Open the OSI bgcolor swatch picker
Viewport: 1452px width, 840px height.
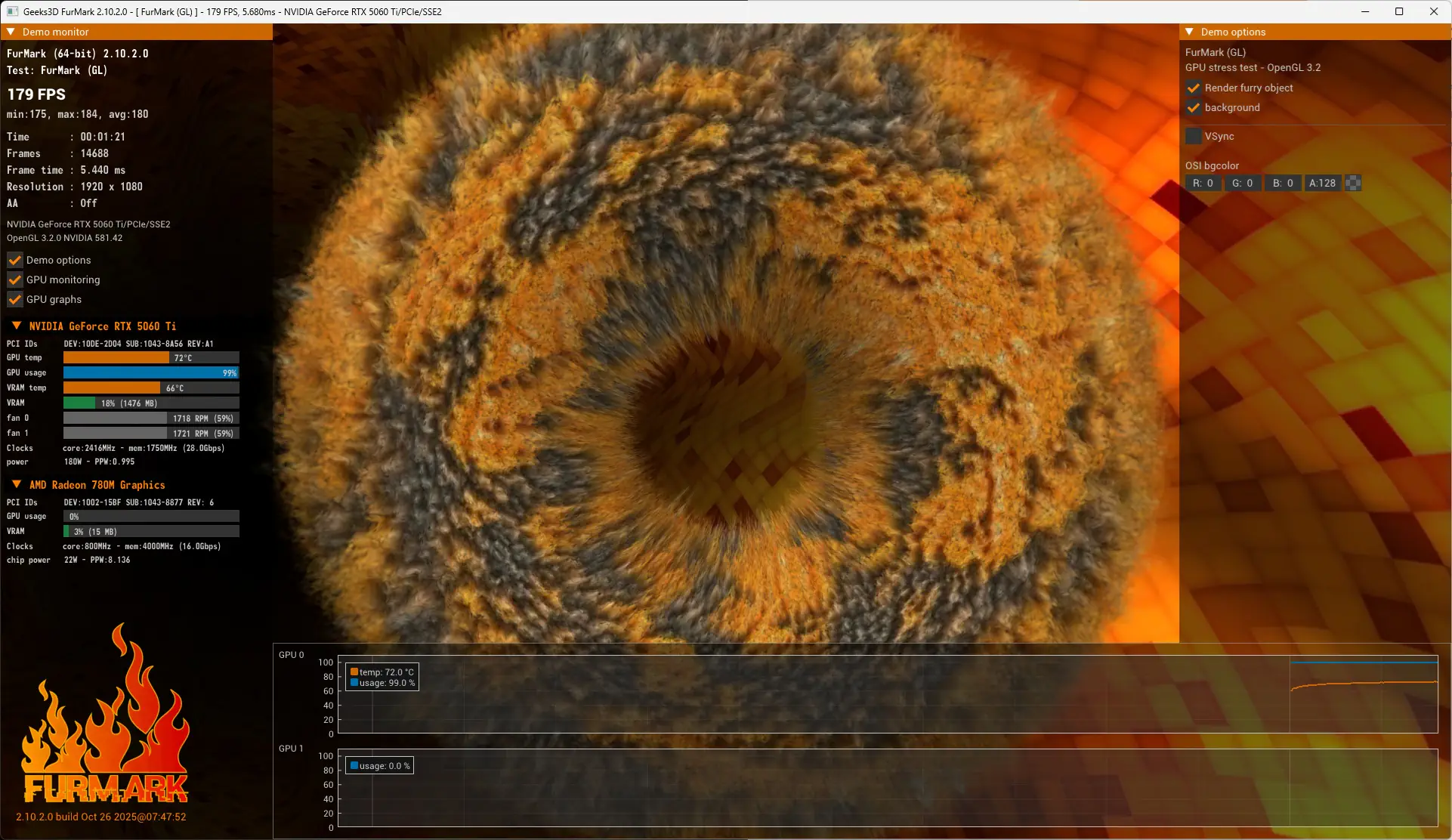(1354, 183)
